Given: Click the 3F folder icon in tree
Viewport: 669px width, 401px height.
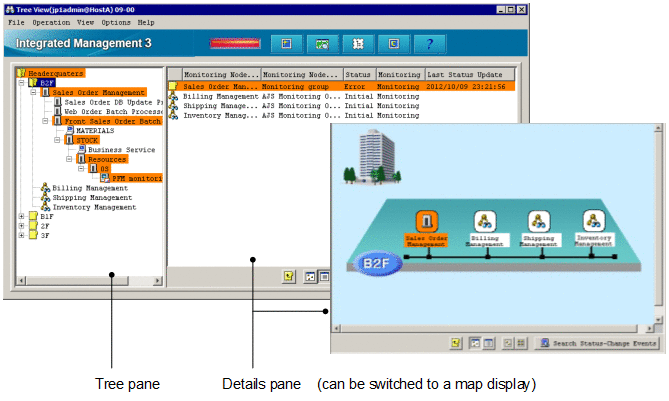Looking at the screenshot, I should coord(33,235).
